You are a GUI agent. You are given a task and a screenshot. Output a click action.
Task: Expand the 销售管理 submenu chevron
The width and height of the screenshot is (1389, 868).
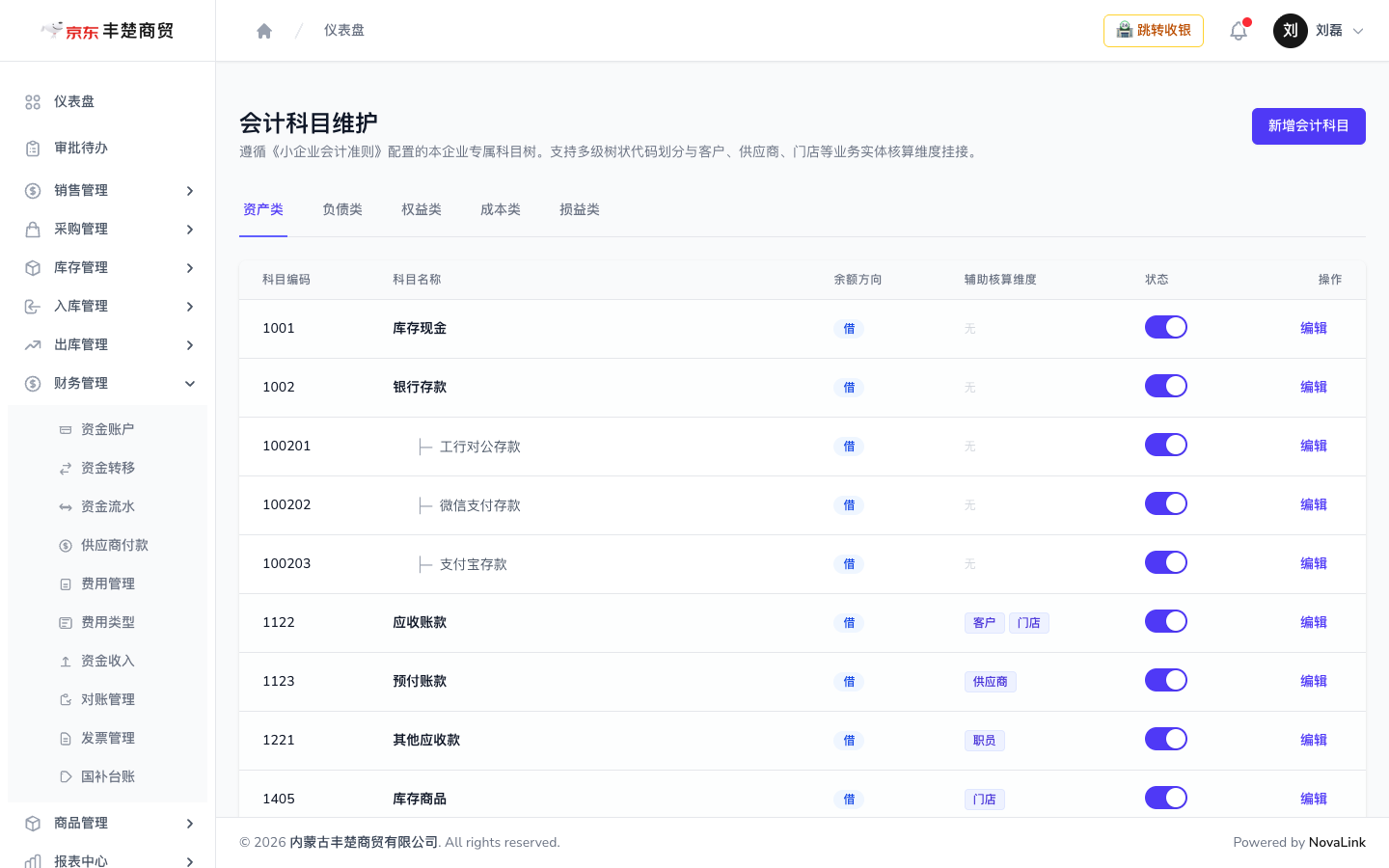pos(190,191)
